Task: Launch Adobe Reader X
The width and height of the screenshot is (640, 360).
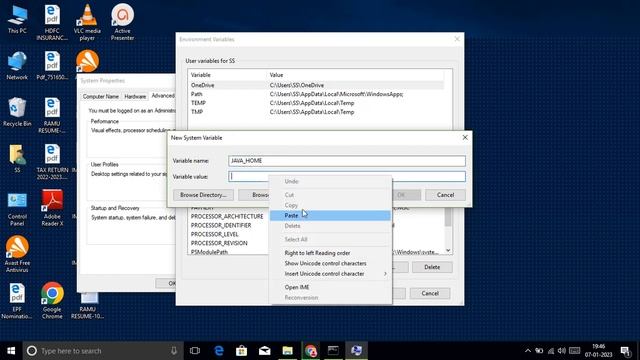Action: tap(52, 208)
